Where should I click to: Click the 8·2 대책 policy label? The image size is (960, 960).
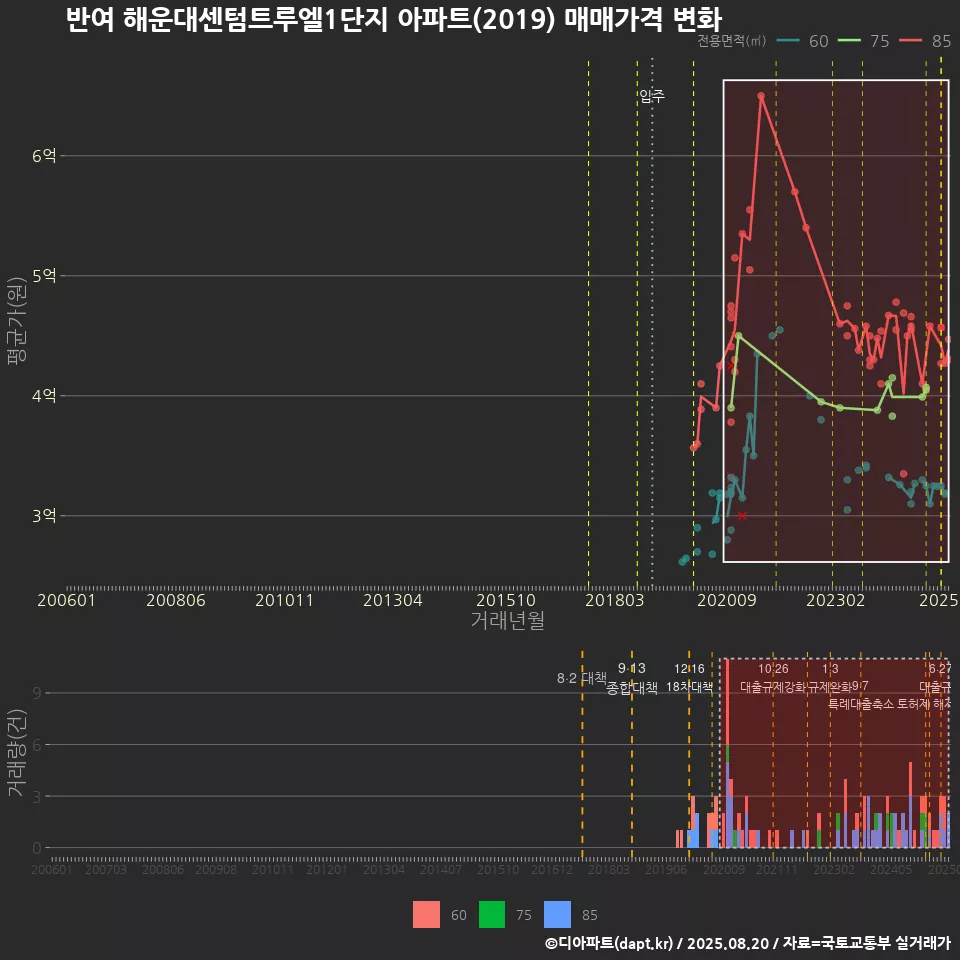582,678
